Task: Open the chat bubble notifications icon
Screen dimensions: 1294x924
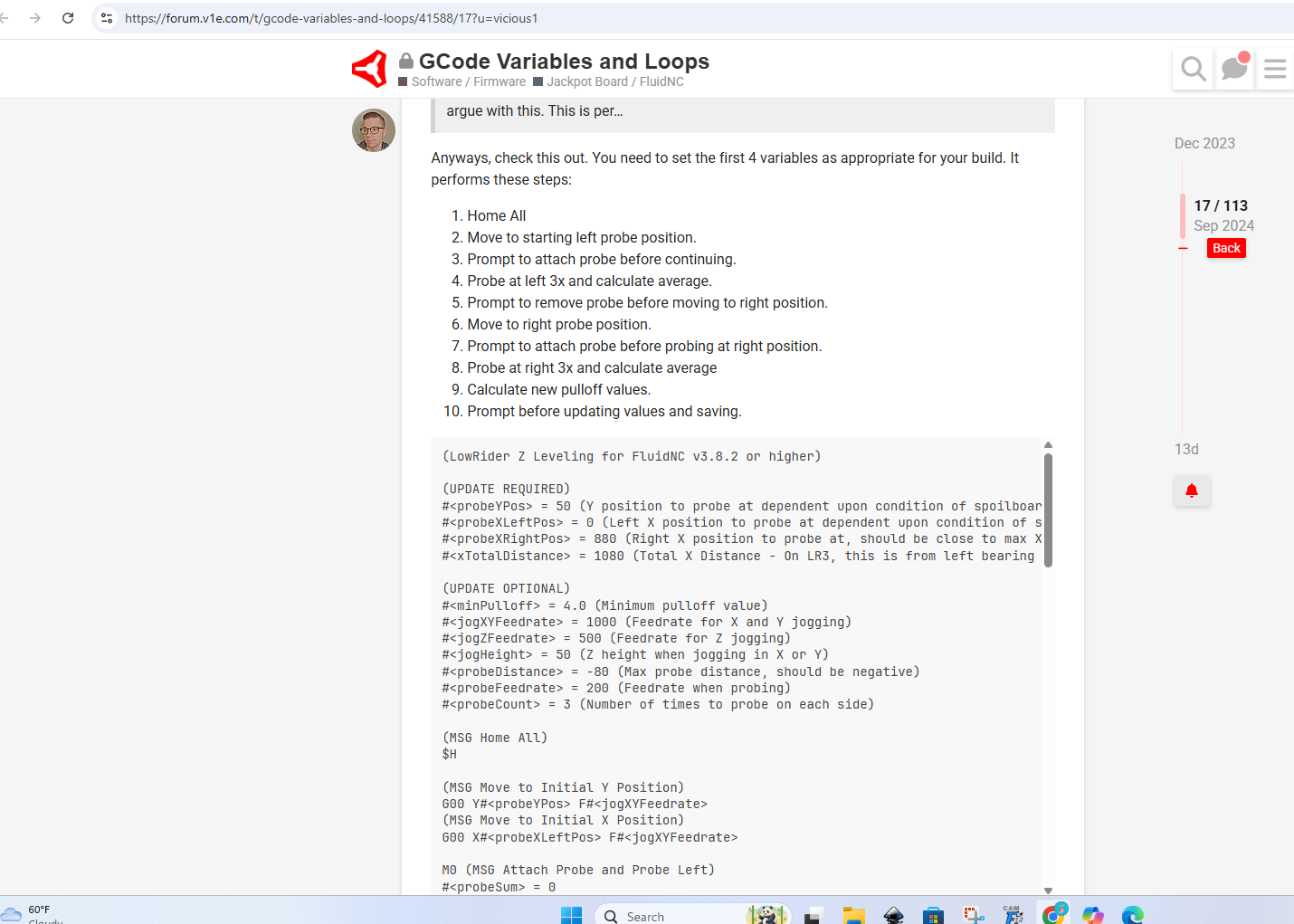Action: click(1234, 69)
